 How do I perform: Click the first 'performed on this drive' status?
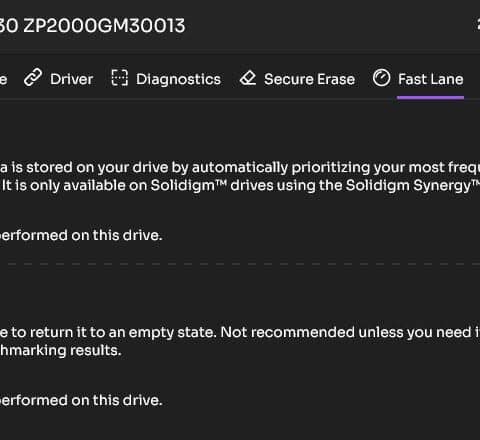pos(81,236)
